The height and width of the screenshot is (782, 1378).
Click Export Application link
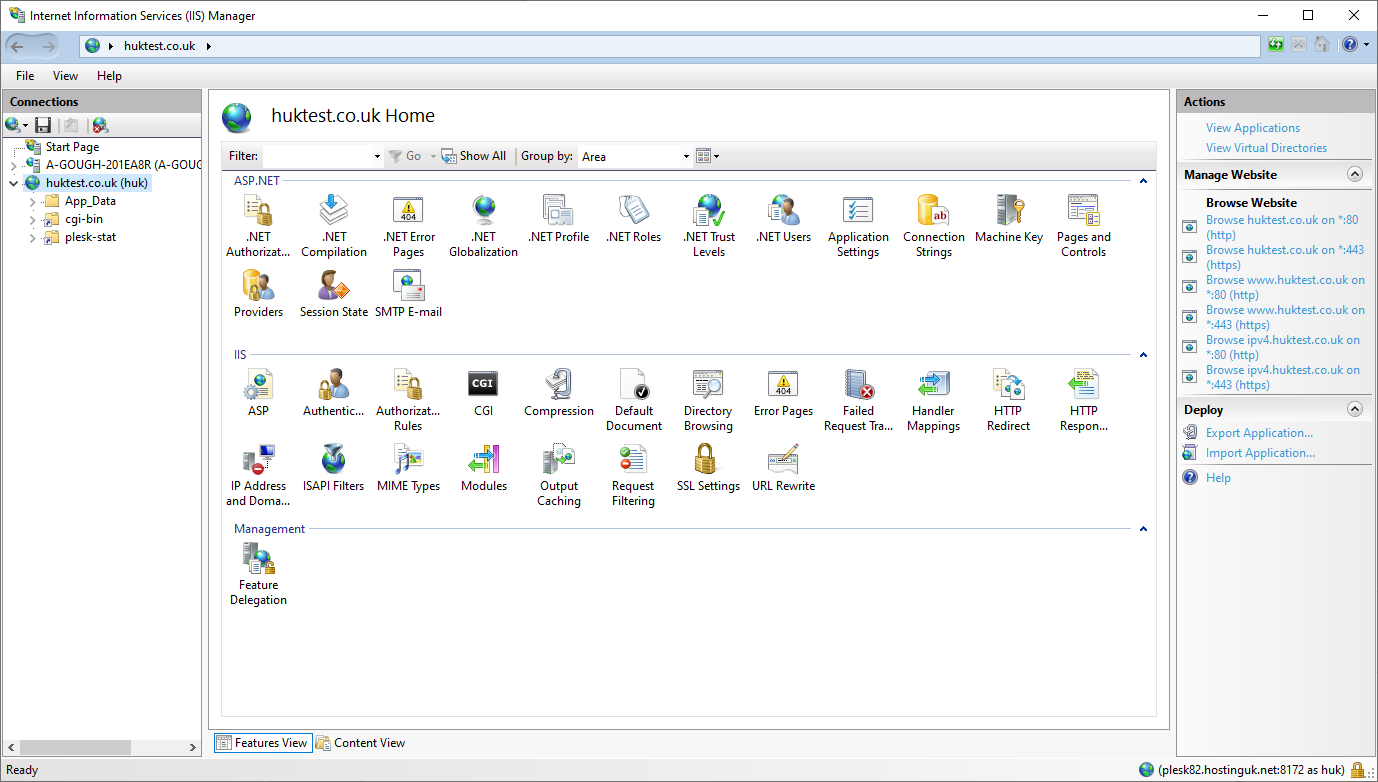click(x=1259, y=433)
